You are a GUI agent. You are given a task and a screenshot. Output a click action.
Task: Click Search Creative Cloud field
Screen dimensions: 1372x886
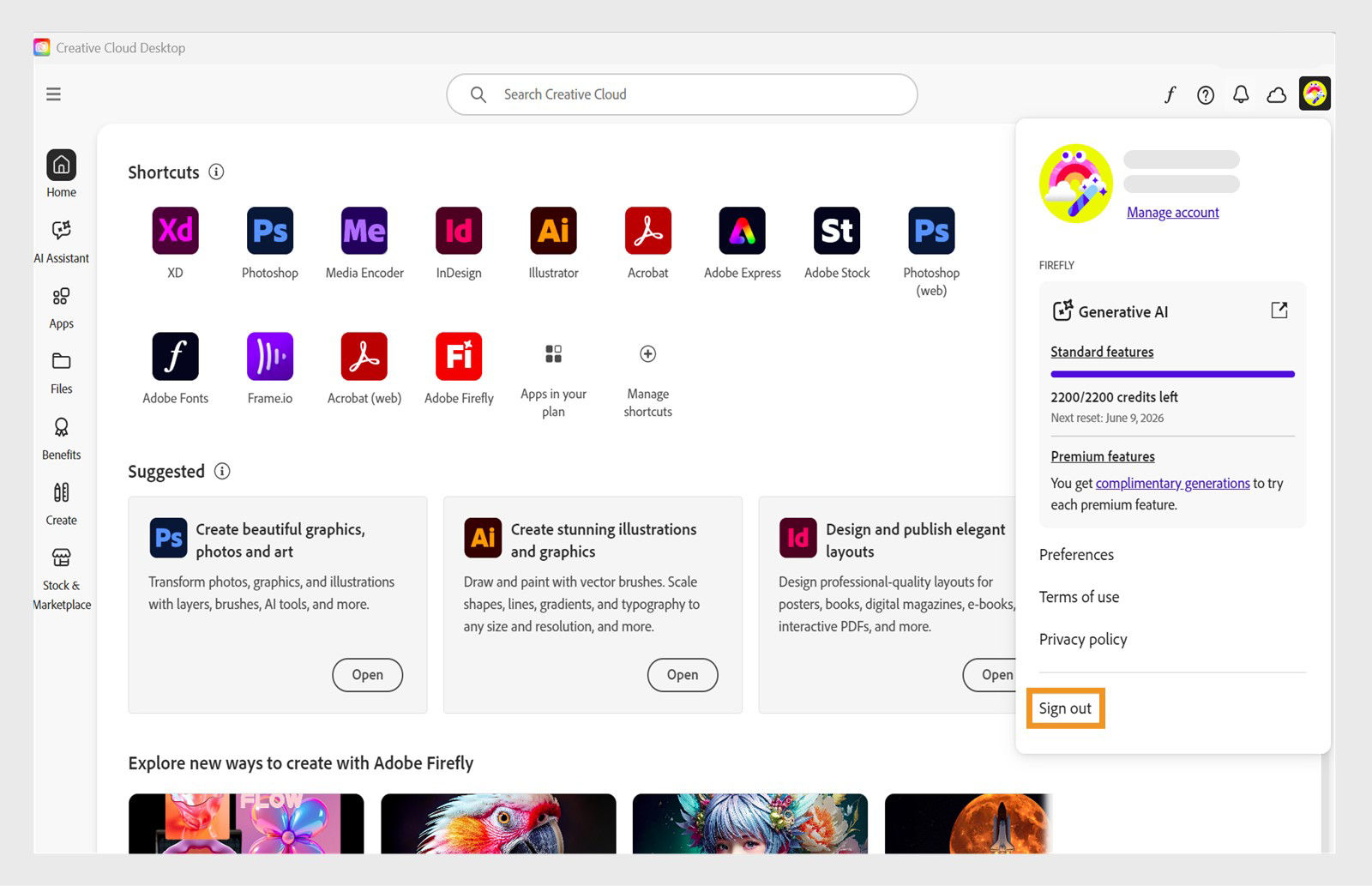682,94
